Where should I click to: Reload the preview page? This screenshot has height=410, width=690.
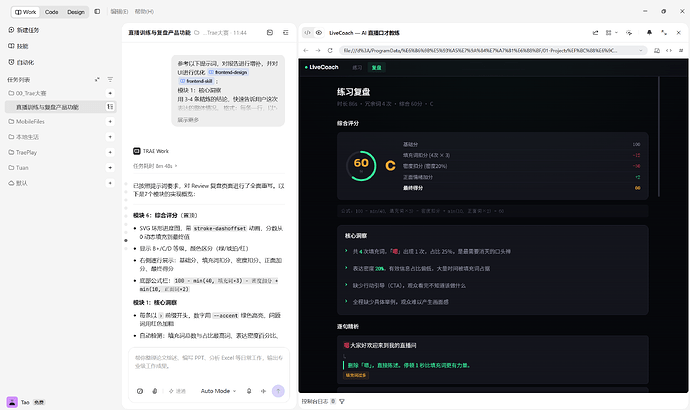tap(330, 51)
